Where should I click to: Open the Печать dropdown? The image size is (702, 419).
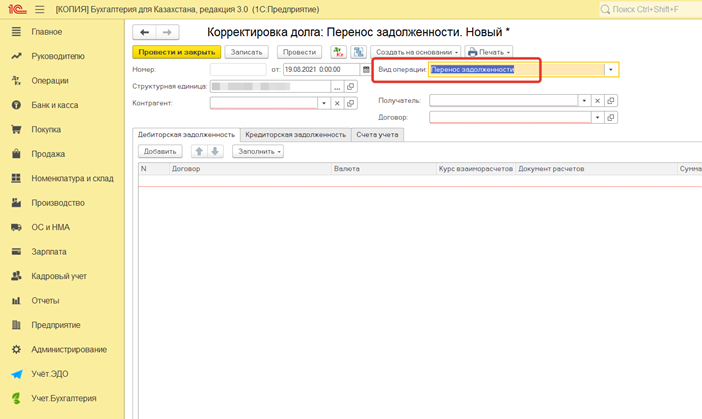pos(490,51)
